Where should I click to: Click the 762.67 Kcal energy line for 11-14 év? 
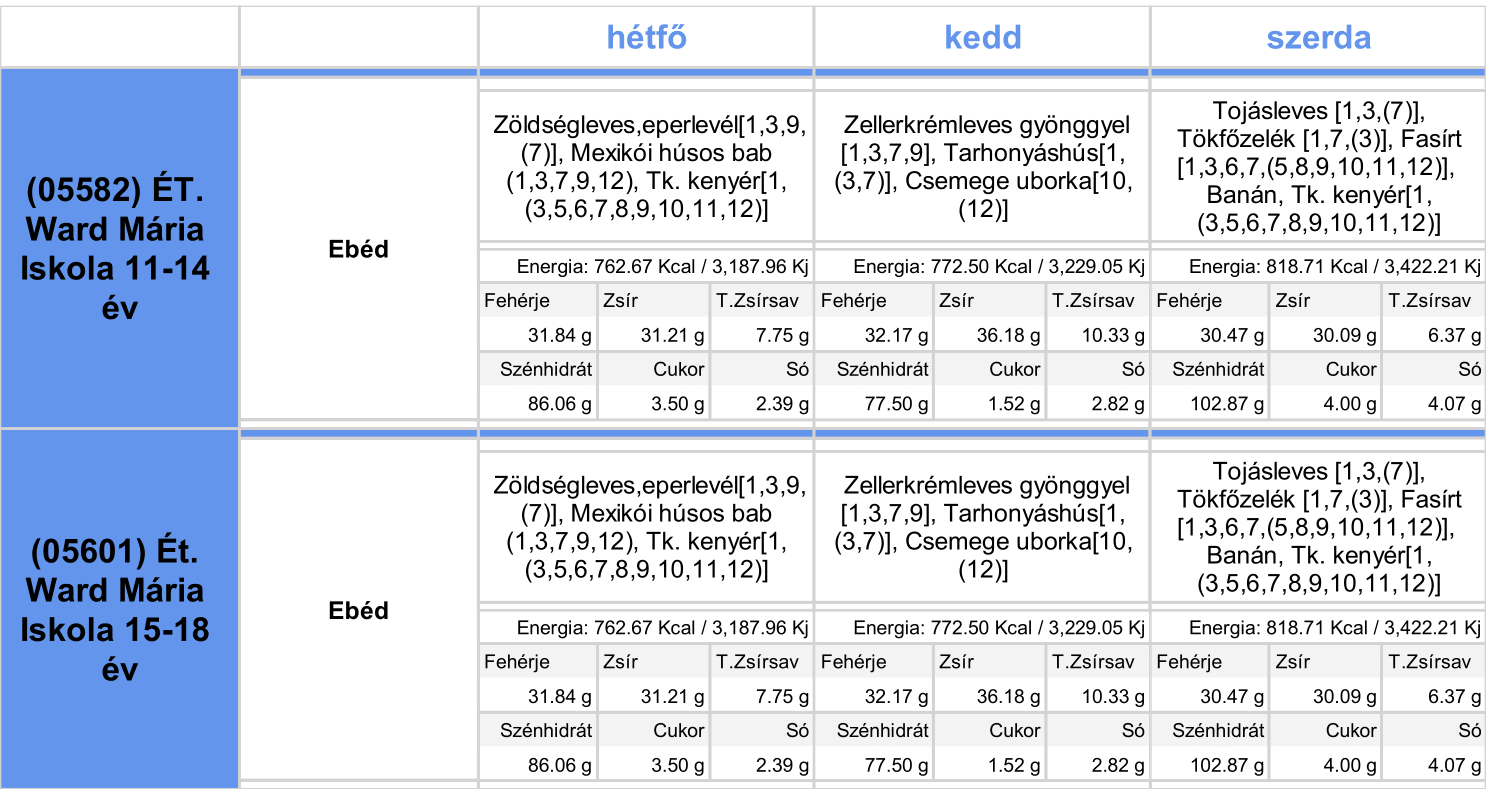pos(661,267)
